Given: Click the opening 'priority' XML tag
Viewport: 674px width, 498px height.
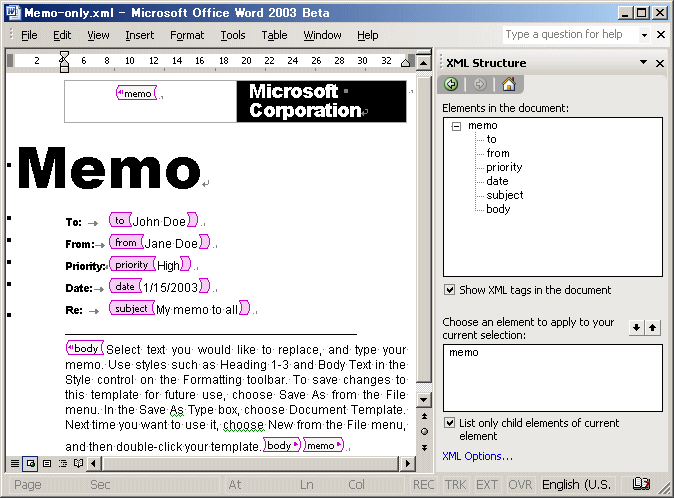Looking at the screenshot, I should (132, 264).
